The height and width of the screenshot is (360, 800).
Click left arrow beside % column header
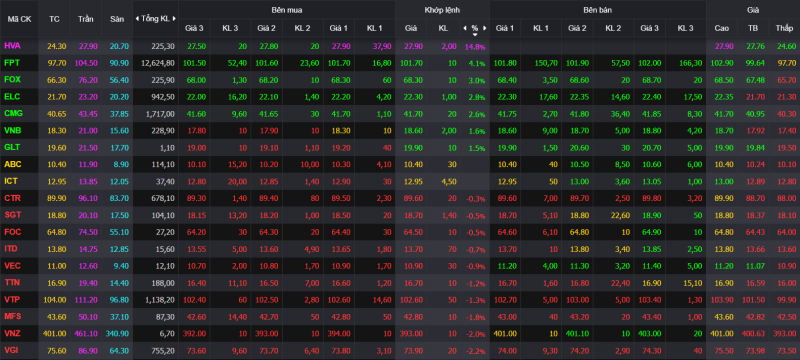pos(465,28)
